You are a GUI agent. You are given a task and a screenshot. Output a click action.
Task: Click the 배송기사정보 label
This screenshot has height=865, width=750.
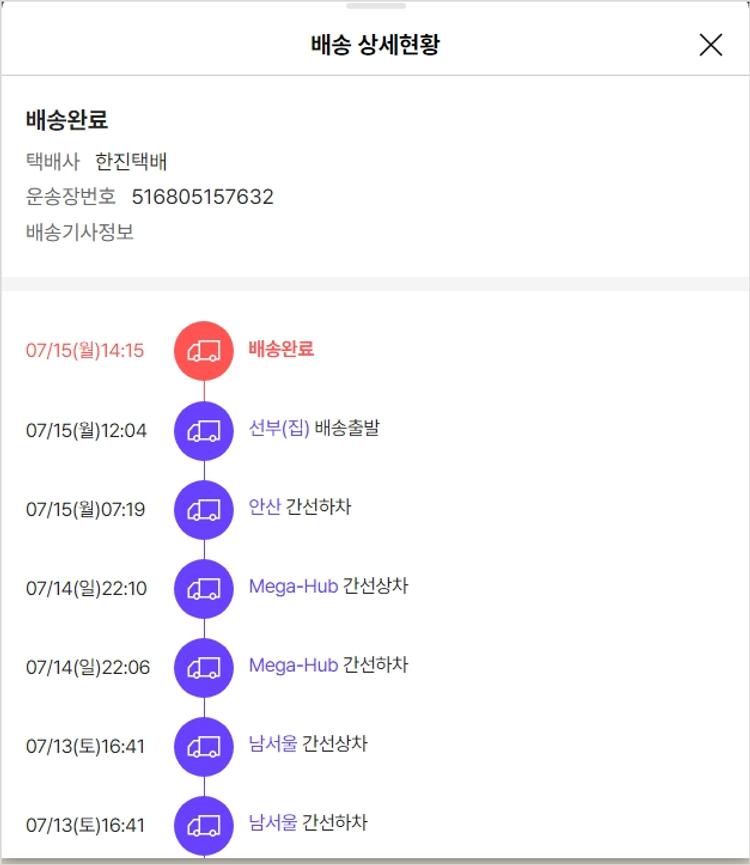coord(80,233)
